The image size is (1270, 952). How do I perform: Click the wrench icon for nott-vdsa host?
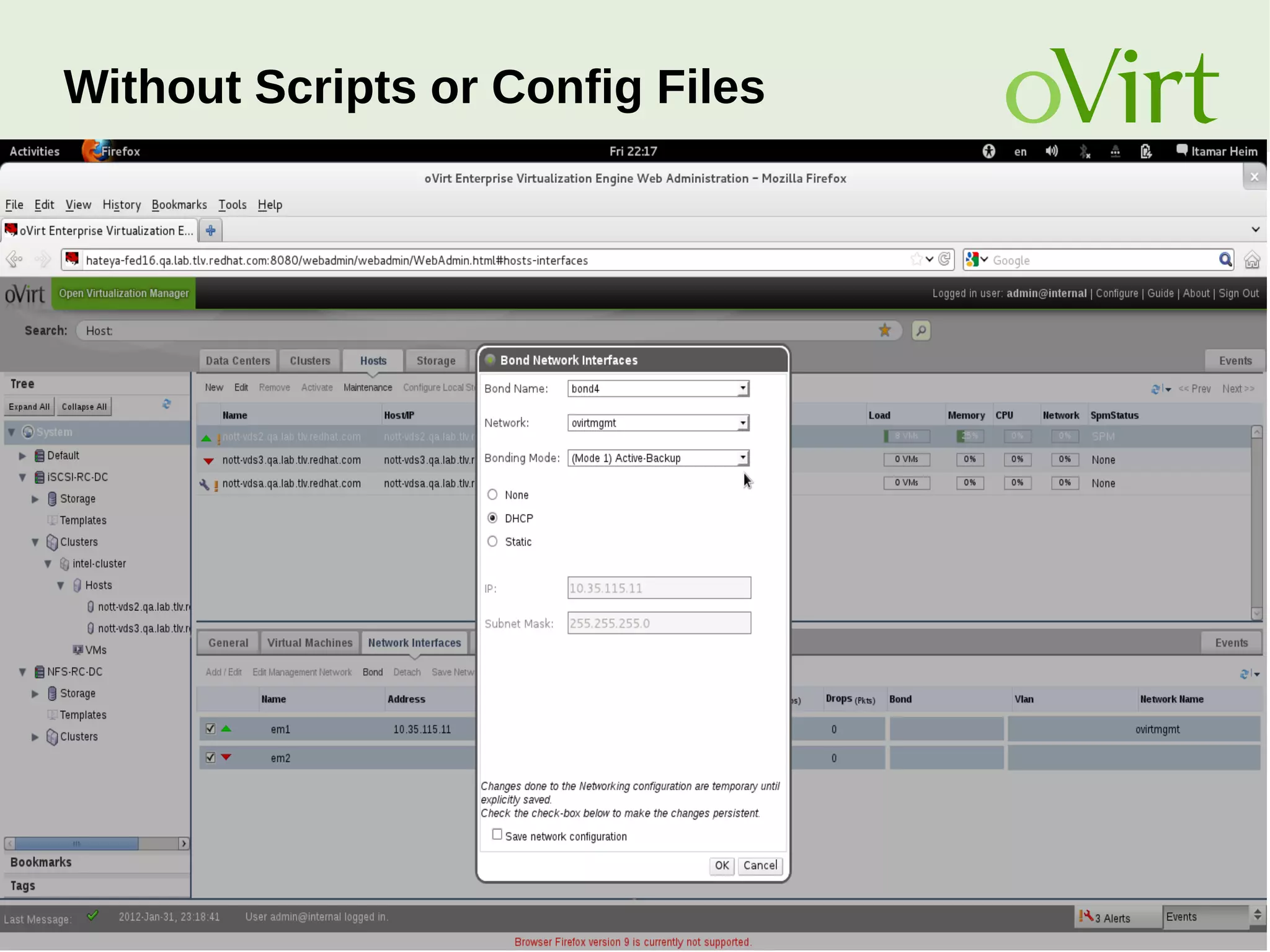pos(204,484)
